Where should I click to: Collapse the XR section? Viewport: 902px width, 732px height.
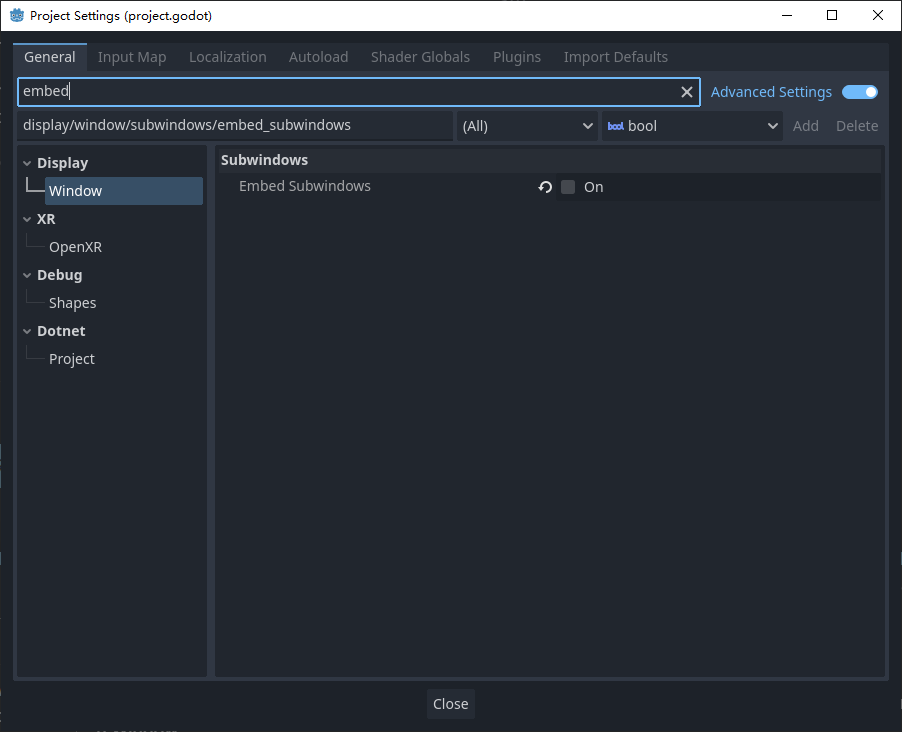coord(27,218)
